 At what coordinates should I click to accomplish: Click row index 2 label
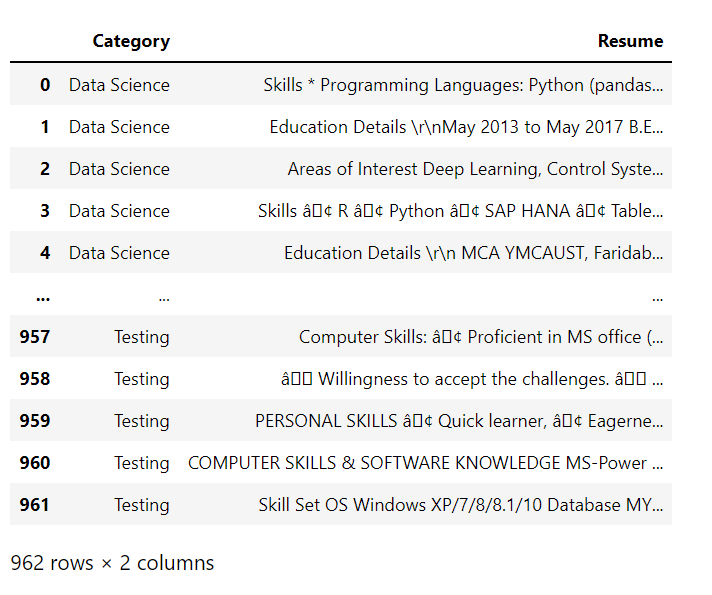point(45,169)
